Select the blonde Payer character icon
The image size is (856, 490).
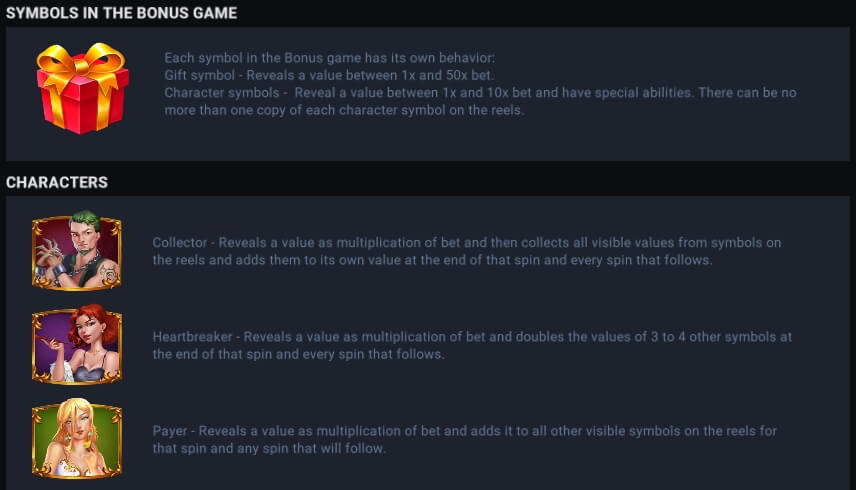point(76,438)
